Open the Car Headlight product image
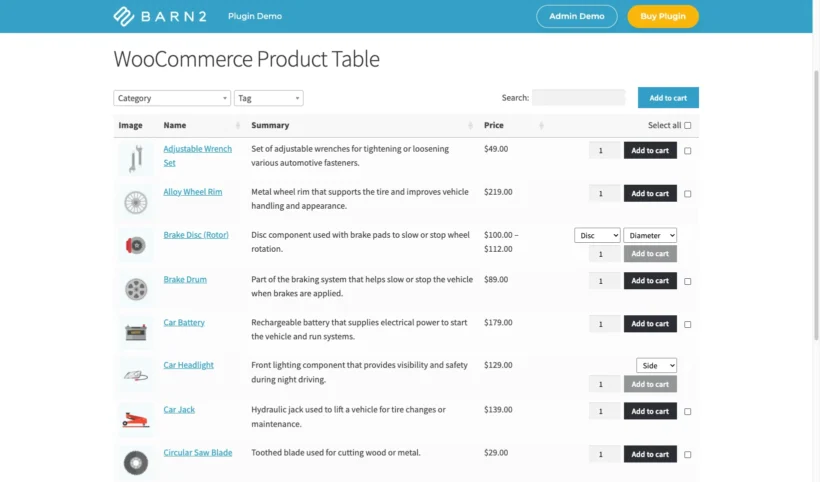This screenshot has height=482, width=820. 135,375
